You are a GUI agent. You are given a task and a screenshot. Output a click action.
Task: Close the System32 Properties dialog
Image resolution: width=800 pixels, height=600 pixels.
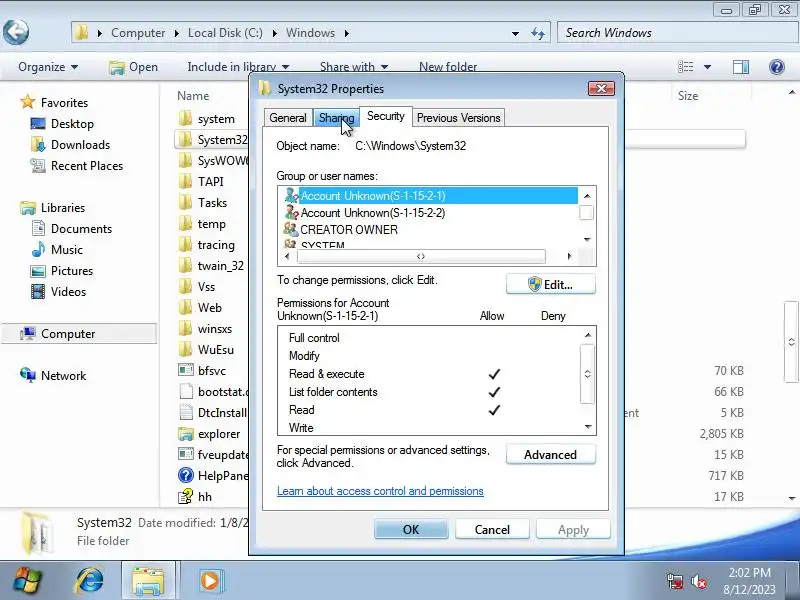coord(601,89)
